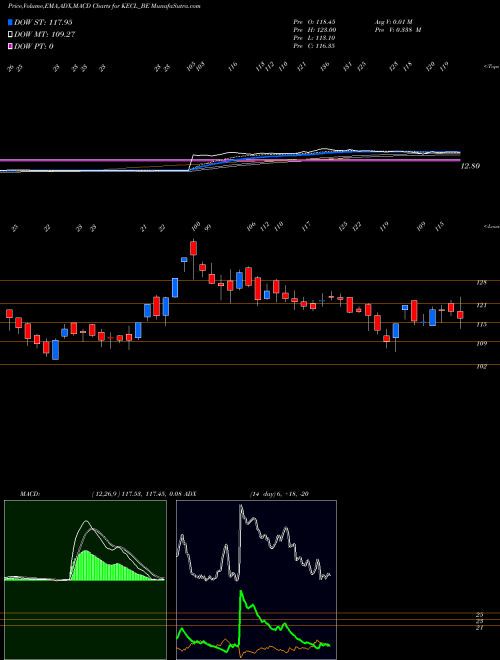Click the 'Pre V: 0.338 M' value
The image size is (500, 660).
398,30
